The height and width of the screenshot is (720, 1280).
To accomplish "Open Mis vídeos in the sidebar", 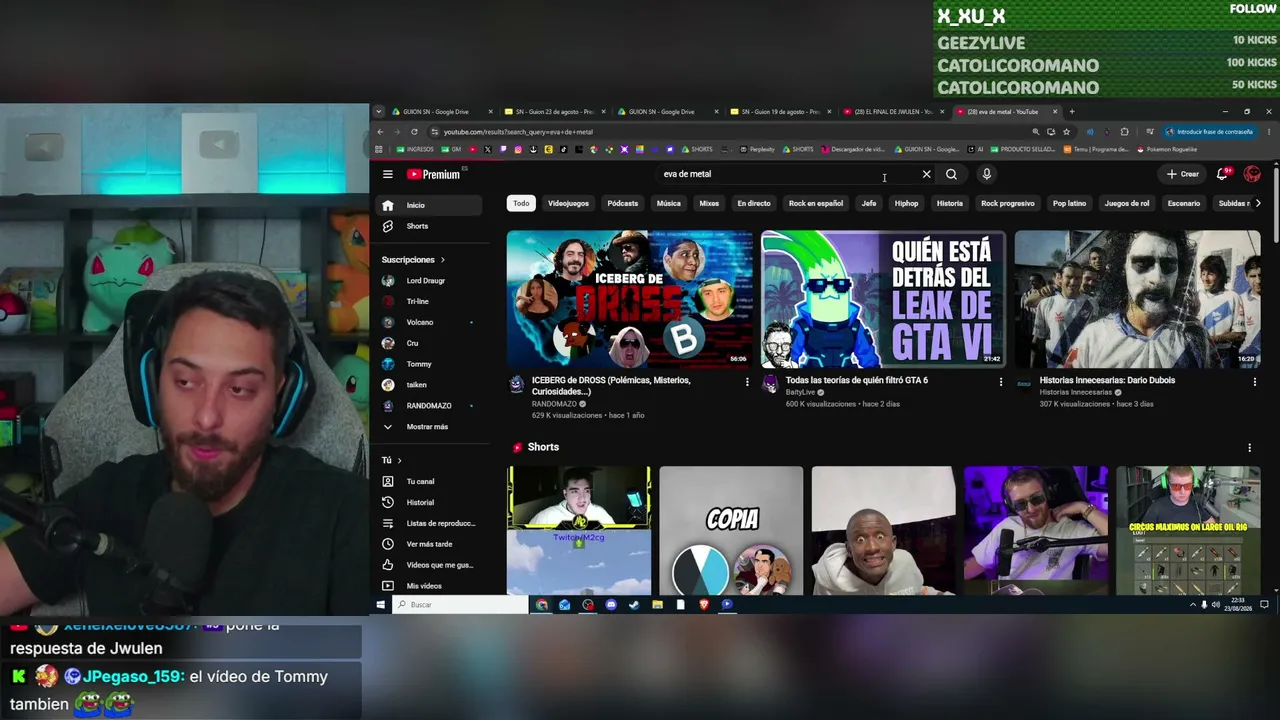I will pyautogui.click(x=428, y=586).
